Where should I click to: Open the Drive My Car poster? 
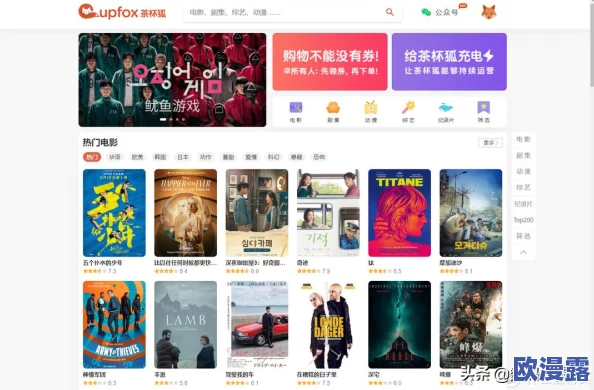(x=257, y=324)
